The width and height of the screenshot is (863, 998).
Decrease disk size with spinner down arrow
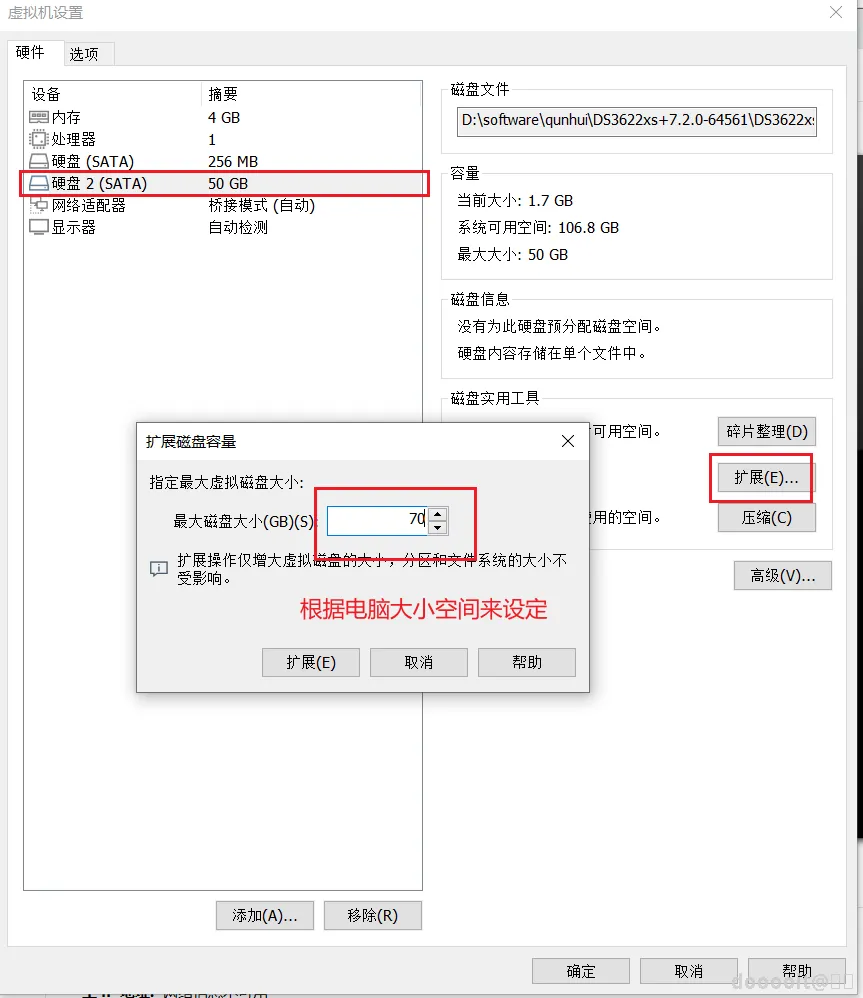[437, 526]
